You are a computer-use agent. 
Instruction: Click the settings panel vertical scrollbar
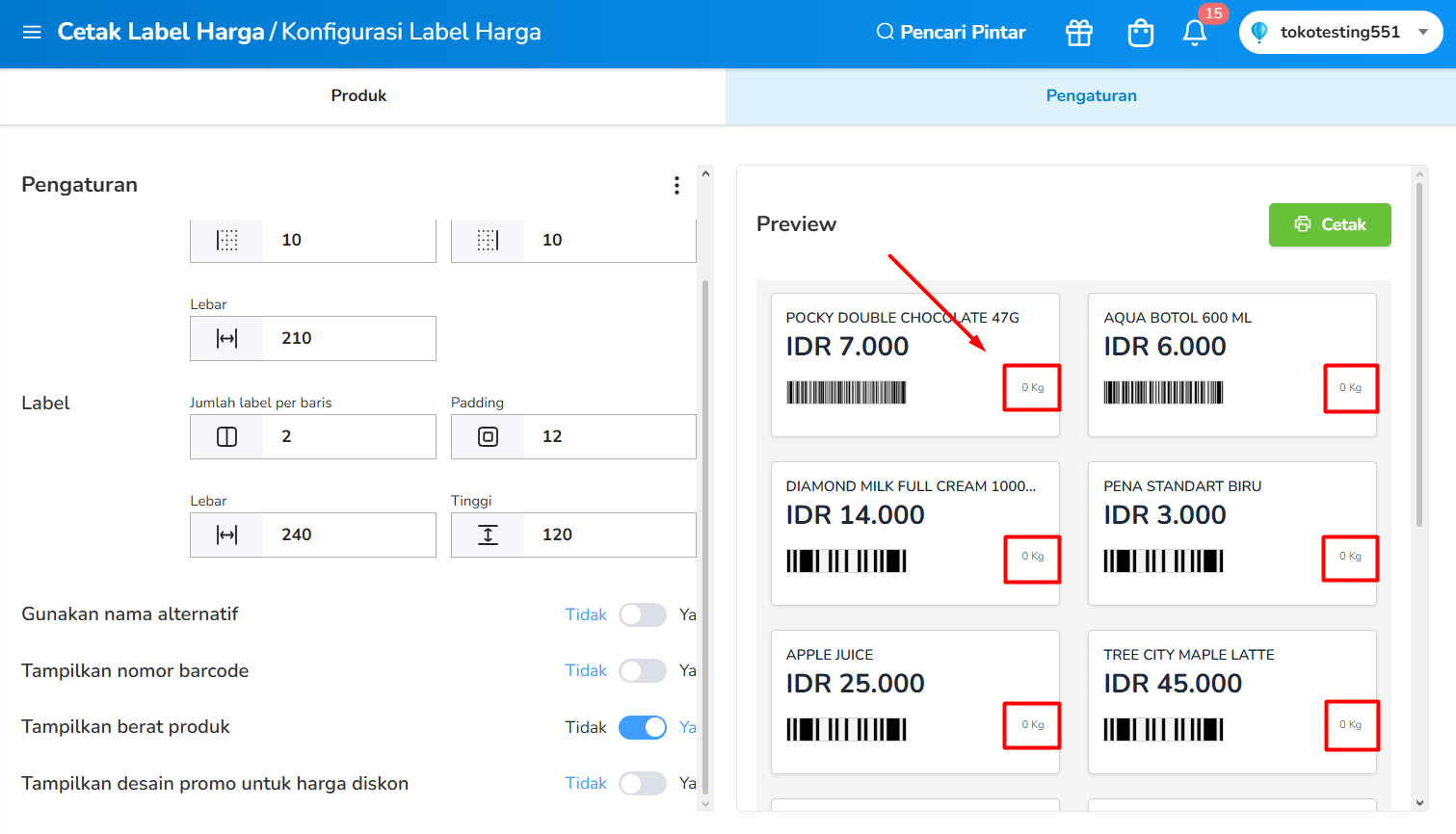[x=705, y=535]
